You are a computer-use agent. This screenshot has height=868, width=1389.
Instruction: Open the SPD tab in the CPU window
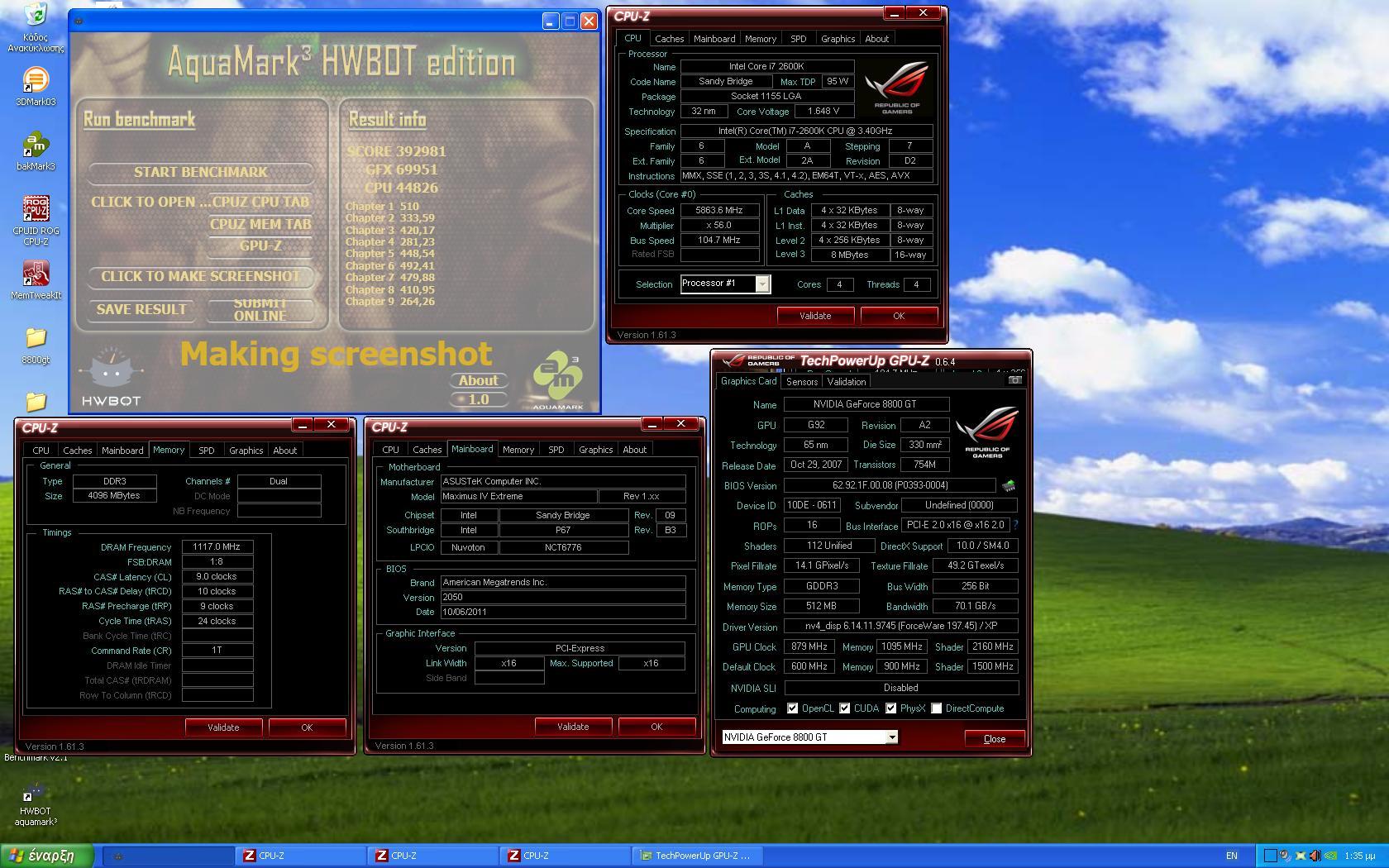[x=798, y=39]
